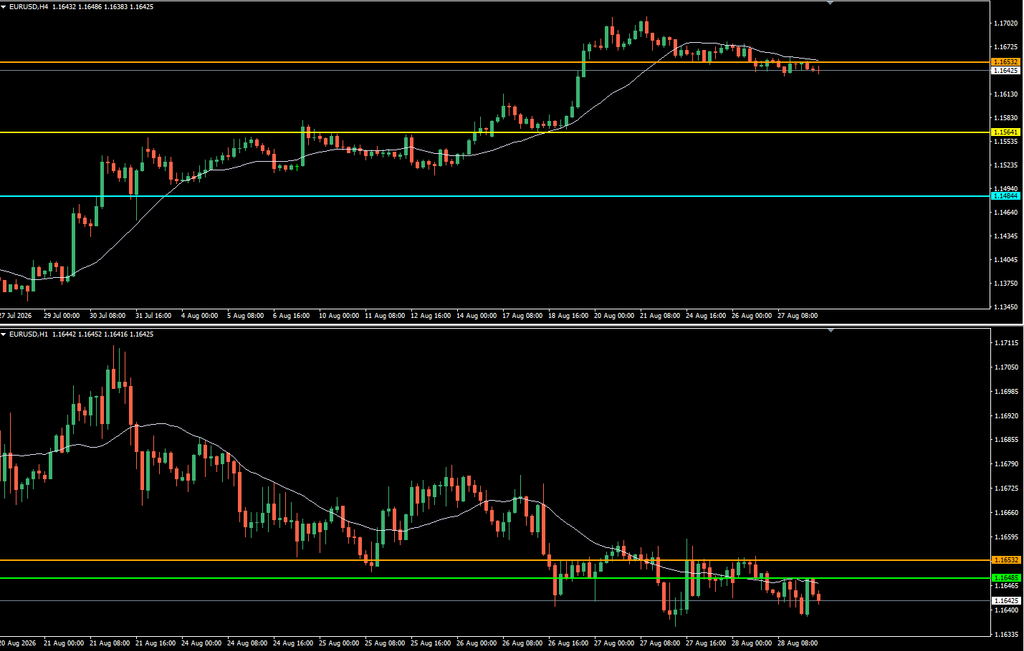This screenshot has height=651, width=1024.
Task: Click the 1.16920 level on H1 price scale
Action: (1006, 416)
